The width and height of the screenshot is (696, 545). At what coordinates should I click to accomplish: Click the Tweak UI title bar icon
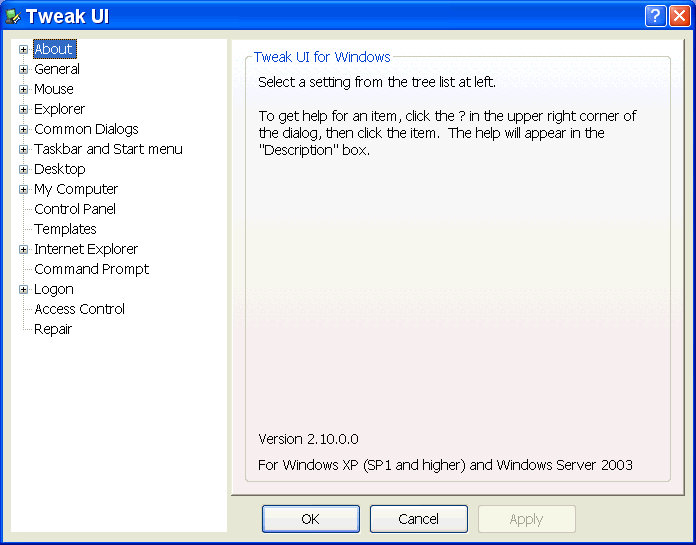13,17
